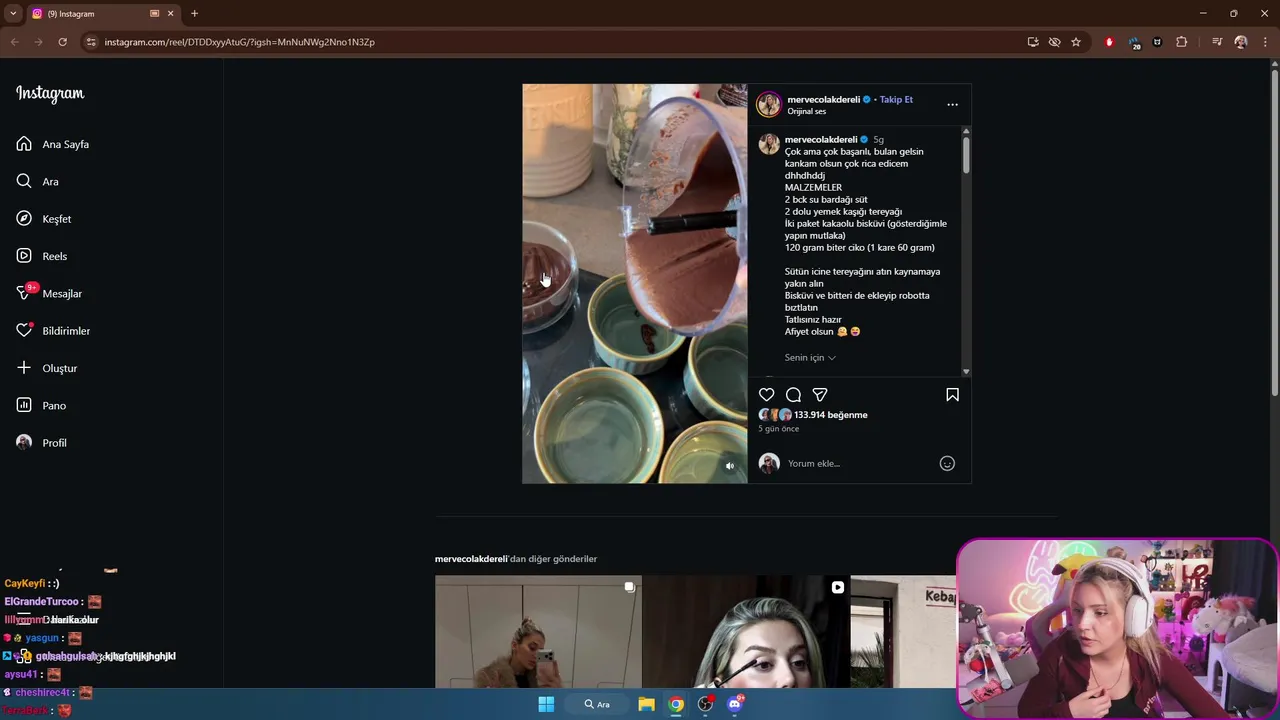The width and height of the screenshot is (1280, 720).
Task: Save the reel with bookmark icon
Action: (952, 395)
